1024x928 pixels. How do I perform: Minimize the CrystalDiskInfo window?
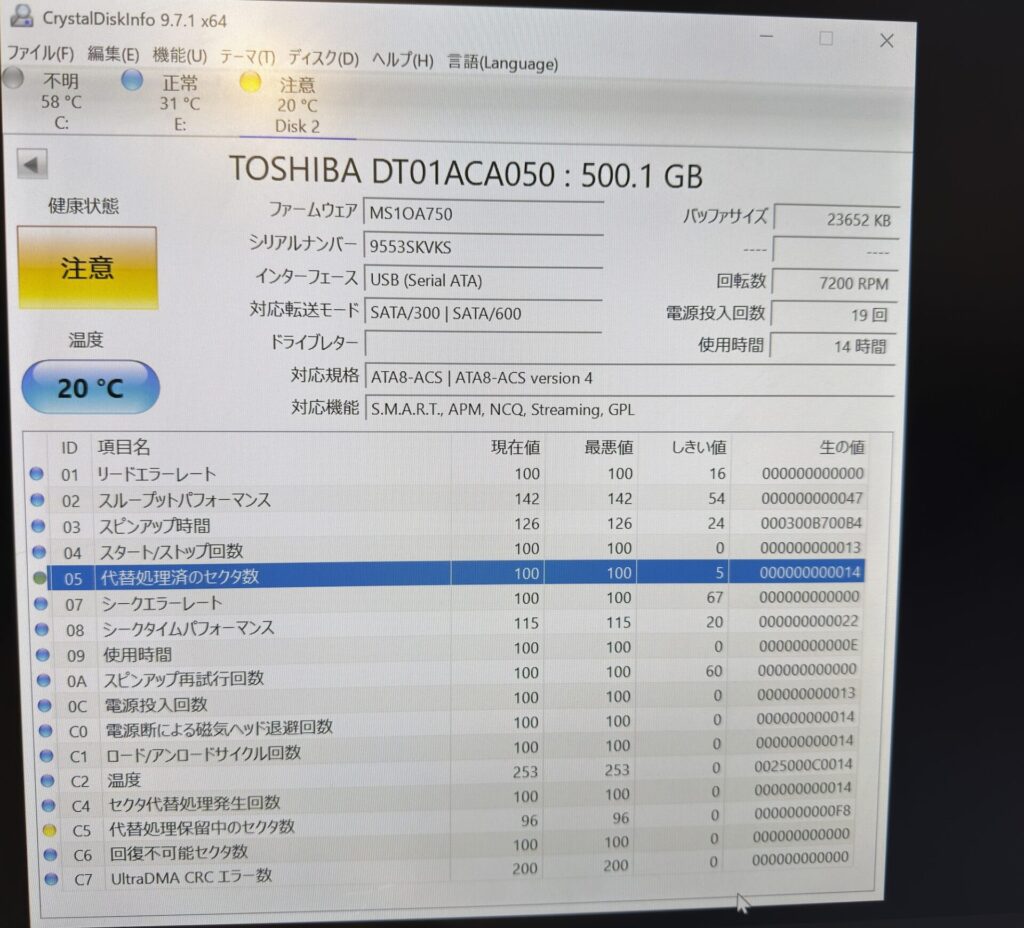pyautogui.click(x=767, y=37)
